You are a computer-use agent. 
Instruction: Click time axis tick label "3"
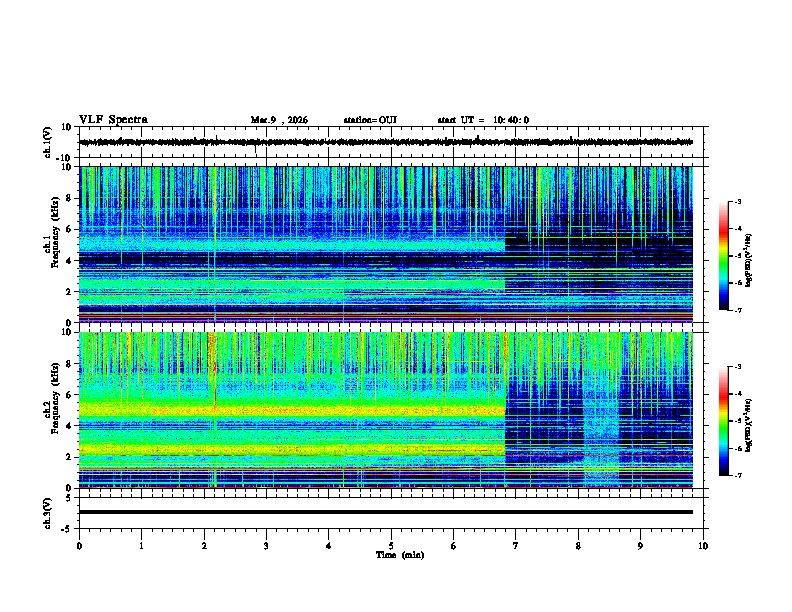click(266, 546)
